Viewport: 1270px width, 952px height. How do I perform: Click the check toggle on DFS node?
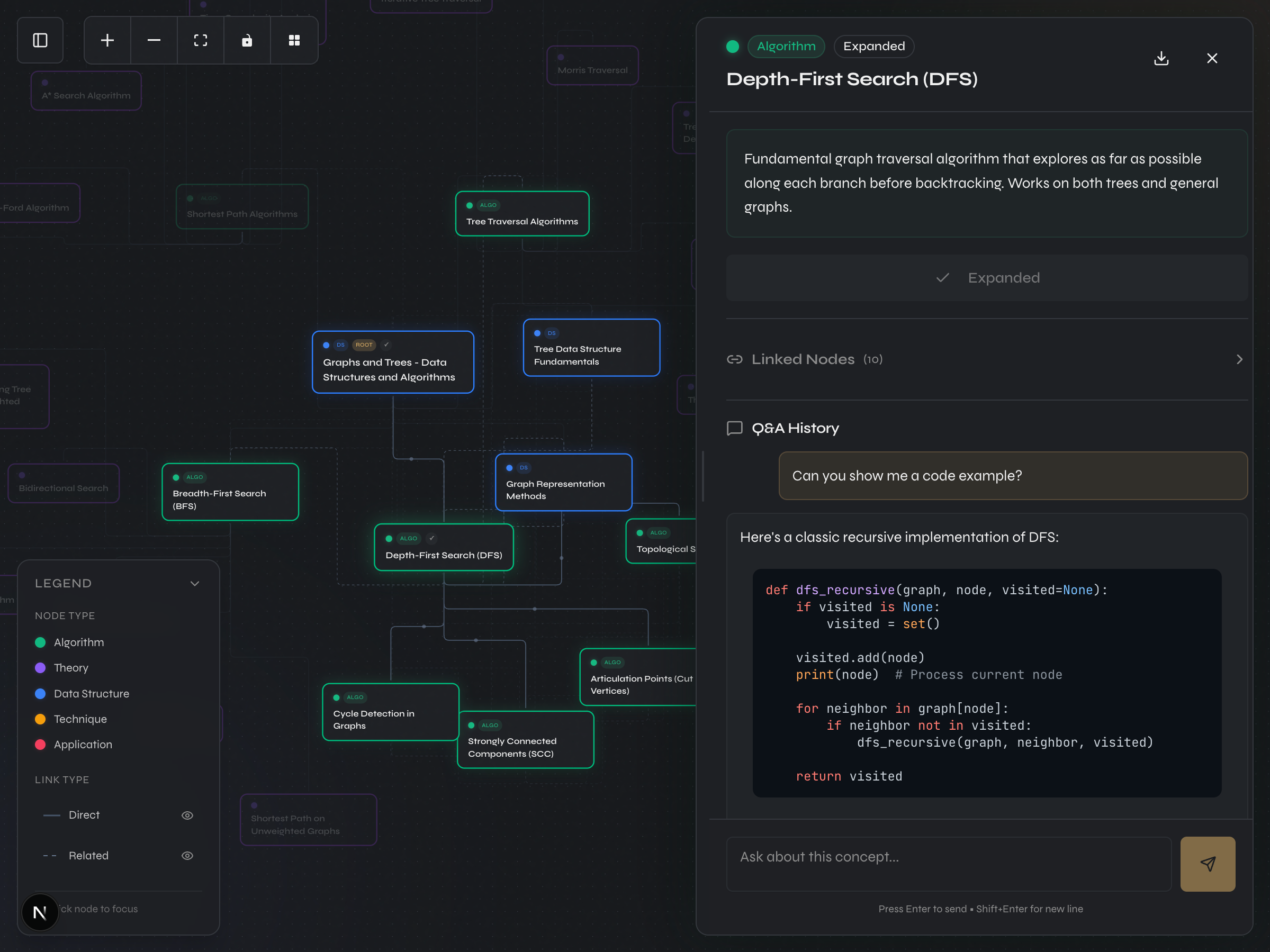click(x=432, y=538)
